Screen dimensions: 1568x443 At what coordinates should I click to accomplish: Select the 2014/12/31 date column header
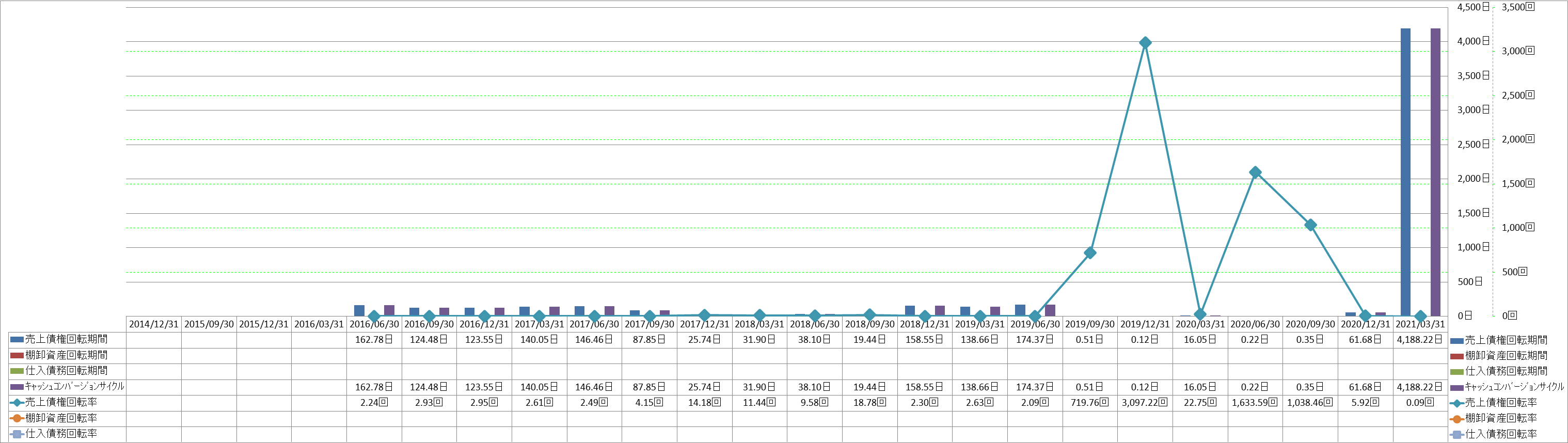[x=154, y=324]
